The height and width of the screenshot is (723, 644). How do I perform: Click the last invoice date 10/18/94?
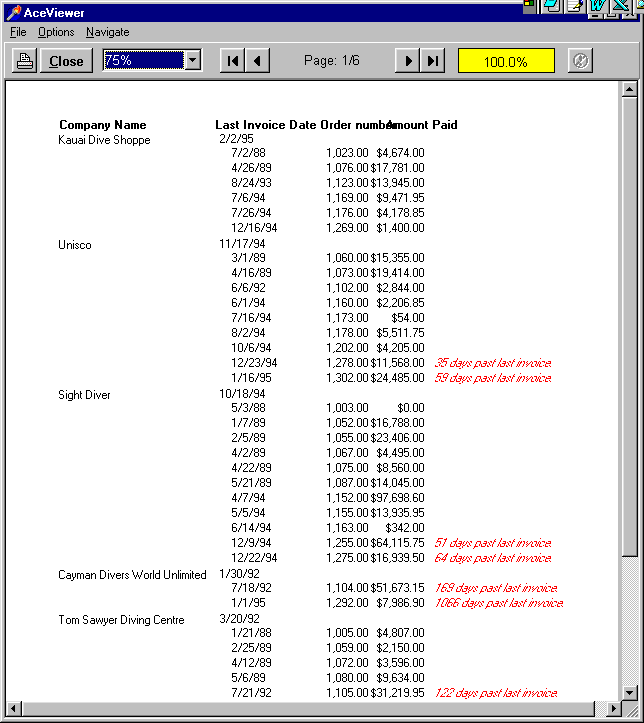pyautogui.click(x=242, y=394)
